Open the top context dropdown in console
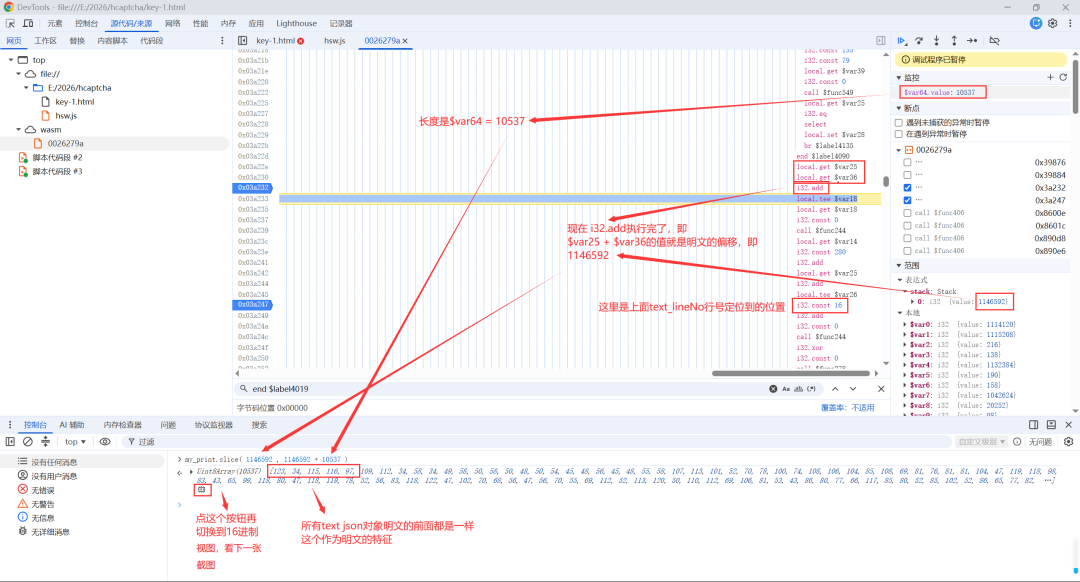1080x582 pixels. [x=75, y=441]
